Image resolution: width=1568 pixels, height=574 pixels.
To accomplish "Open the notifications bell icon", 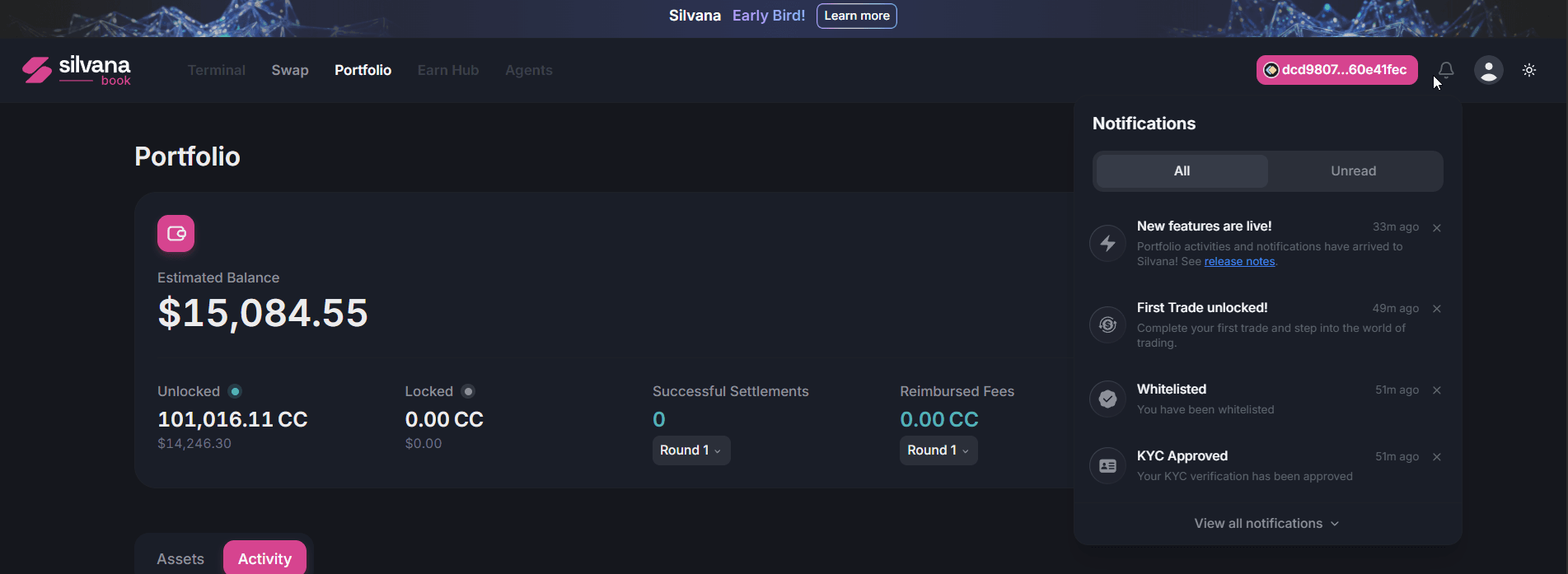I will [1446, 70].
